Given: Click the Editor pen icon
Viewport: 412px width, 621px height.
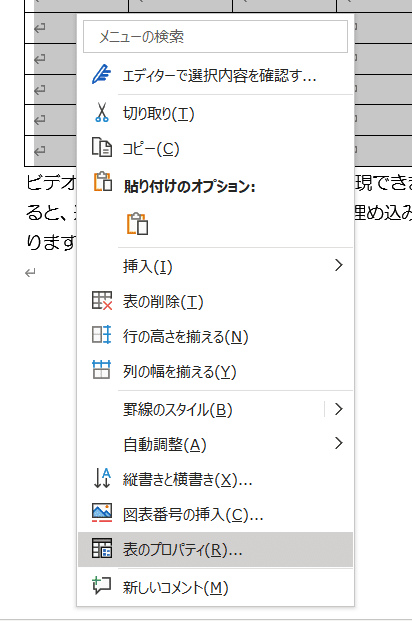Looking at the screenshot, I should [x=101, y=74].
